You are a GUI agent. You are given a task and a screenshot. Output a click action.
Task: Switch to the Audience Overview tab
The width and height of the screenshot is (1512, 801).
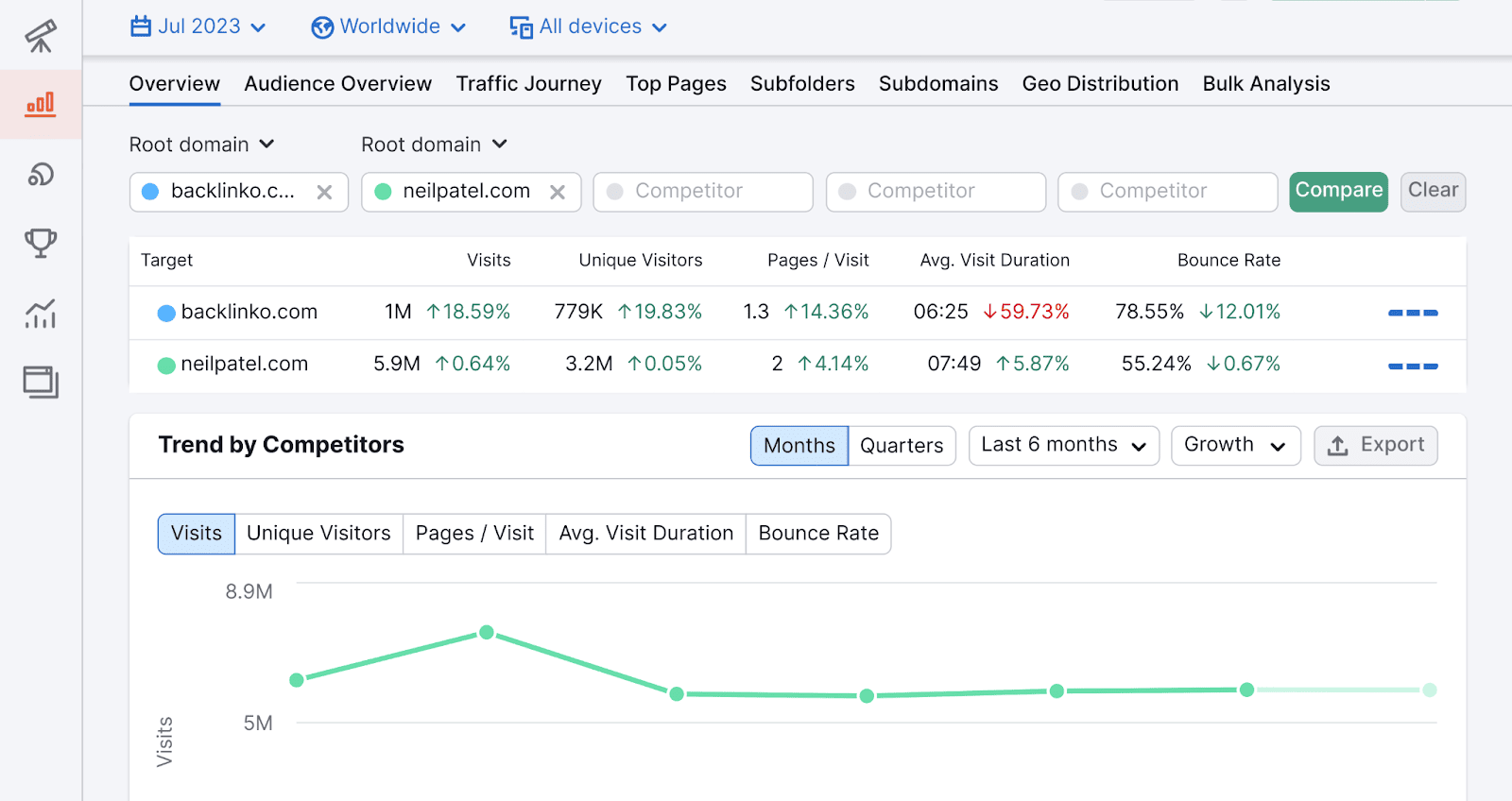(338, 84)
